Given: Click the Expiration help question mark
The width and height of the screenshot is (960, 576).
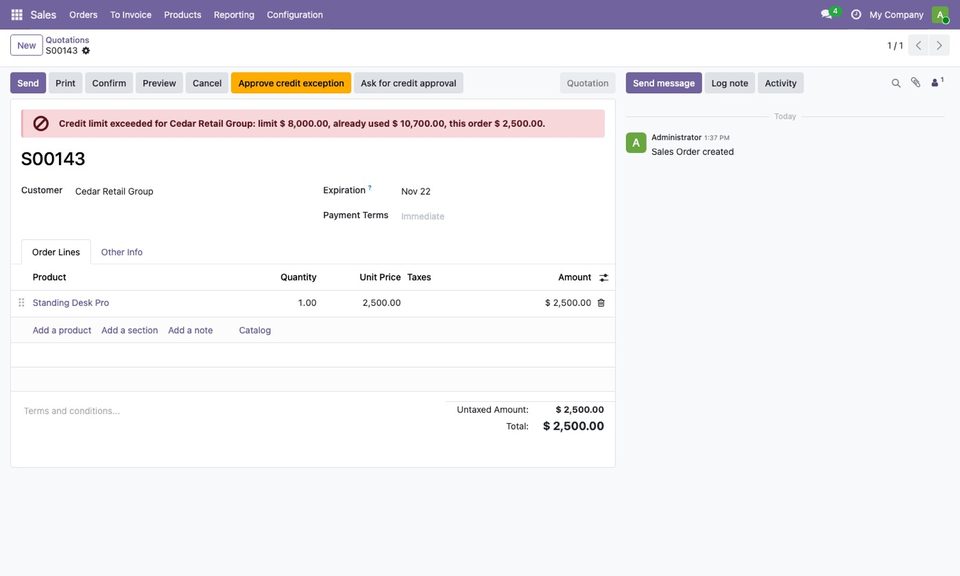Looking at the screenshot, I should [370, 188].
